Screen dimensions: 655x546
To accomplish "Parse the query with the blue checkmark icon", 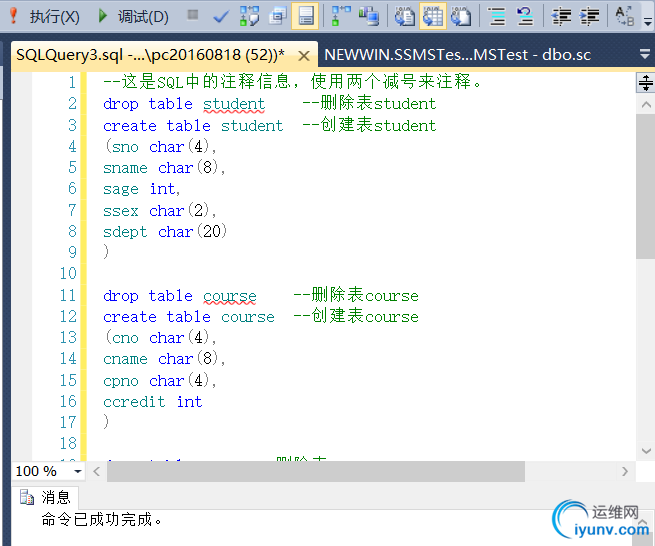I will click(x=221, y=17).
